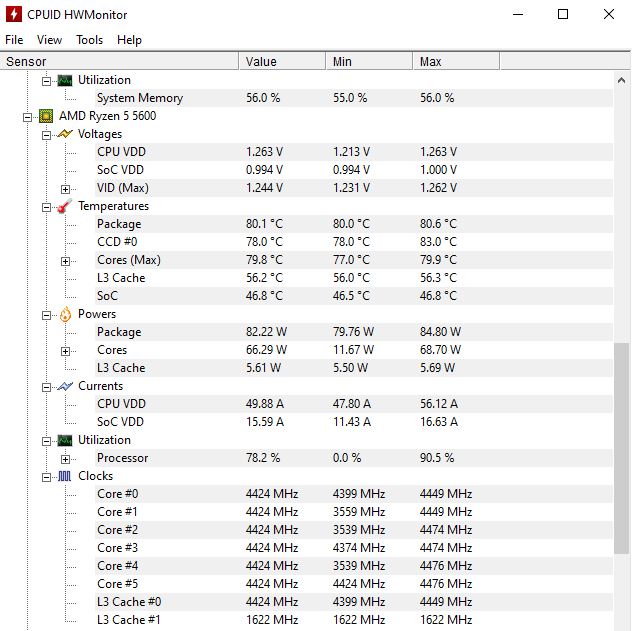Select the CCD #0 row
Screen dimensions: 632x631
354,242
